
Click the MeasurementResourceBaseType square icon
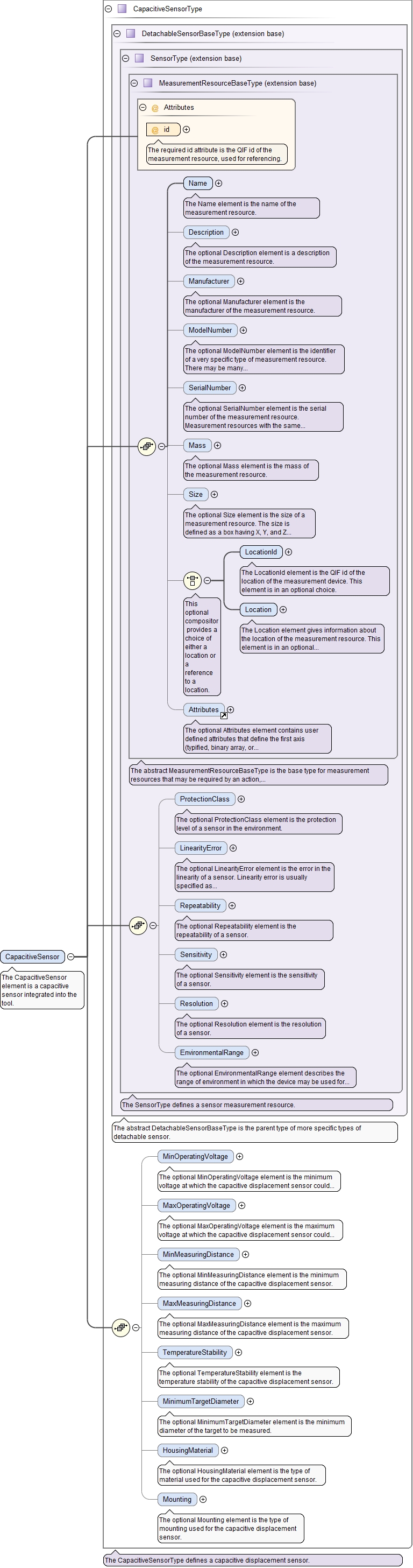(x=148, y=83)
